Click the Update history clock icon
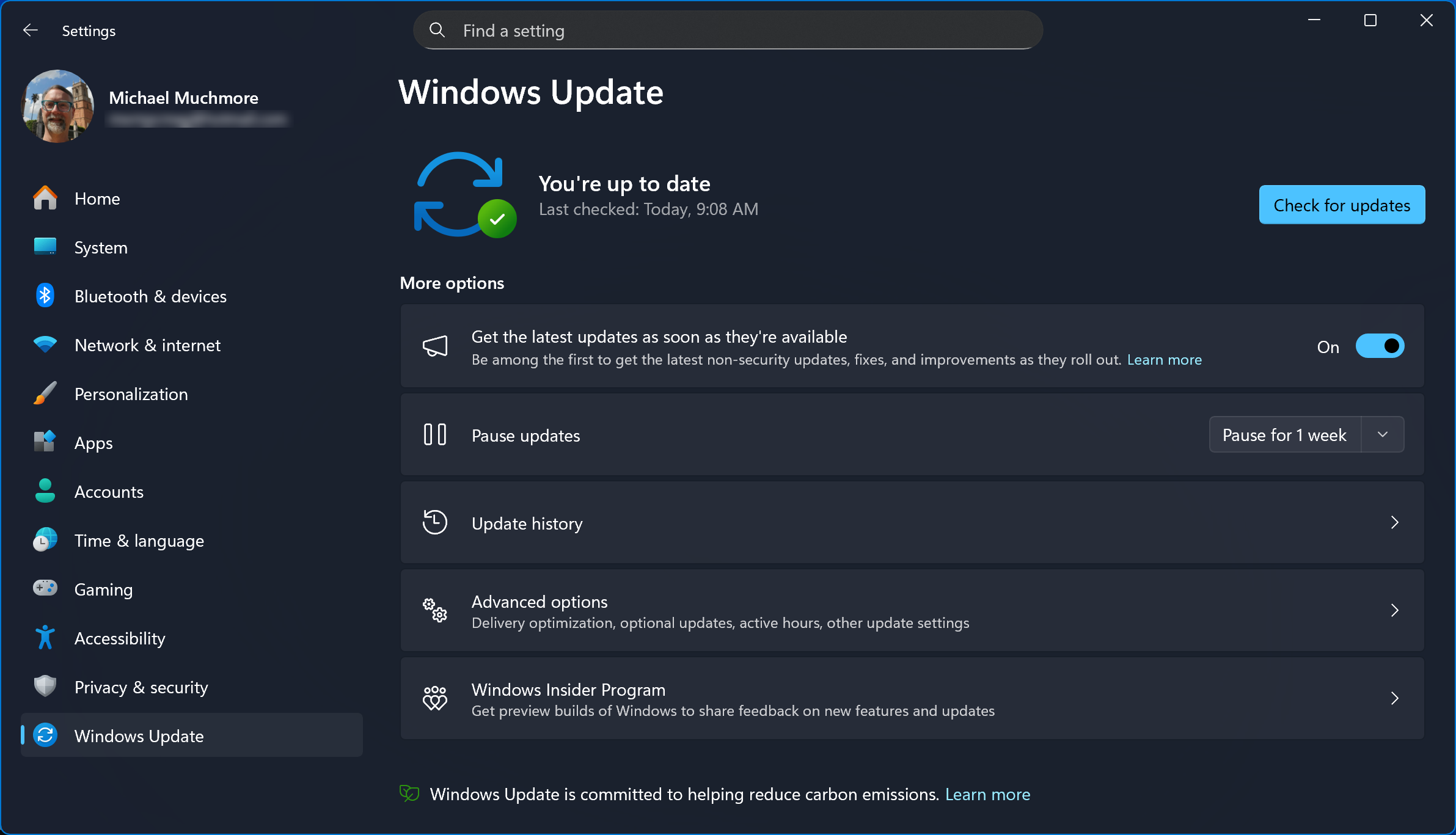The width and height of the screenshot is (1456, 835). coord(434,522)
